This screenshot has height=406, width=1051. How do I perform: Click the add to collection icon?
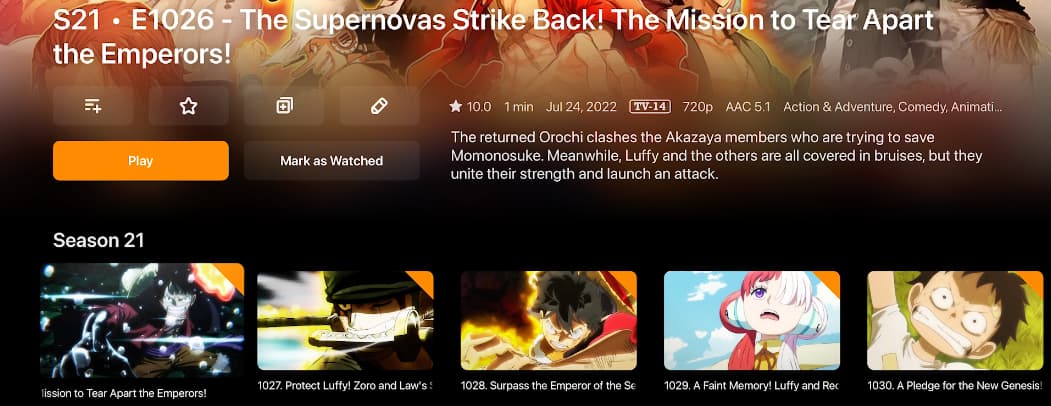tap(284, 106)
